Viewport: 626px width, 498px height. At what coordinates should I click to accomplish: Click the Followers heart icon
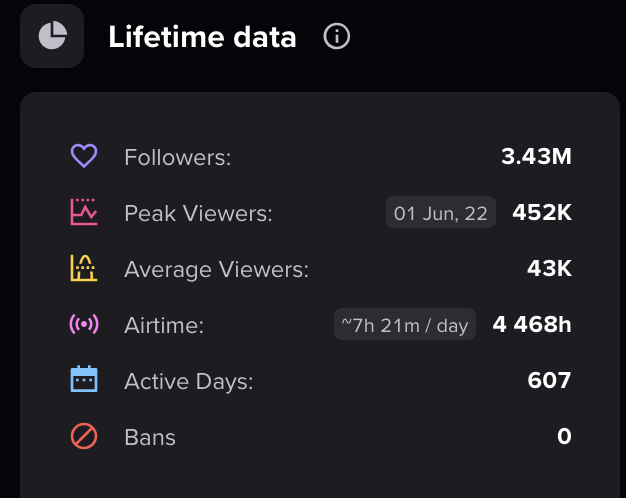pos(84,156)
